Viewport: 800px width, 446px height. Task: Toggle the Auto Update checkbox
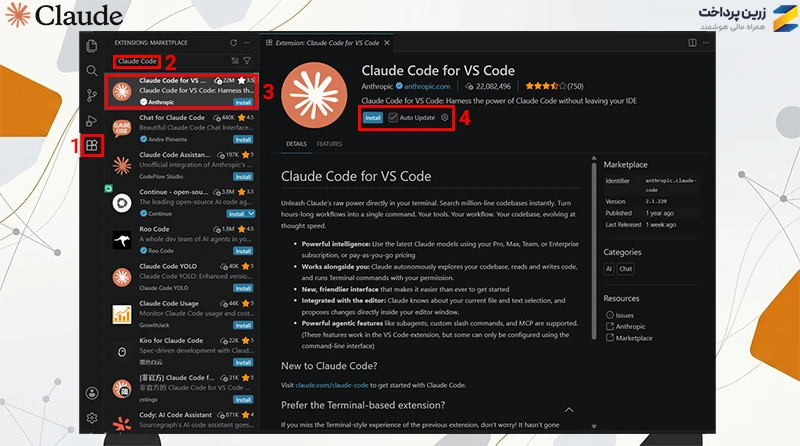click(392, 118)
